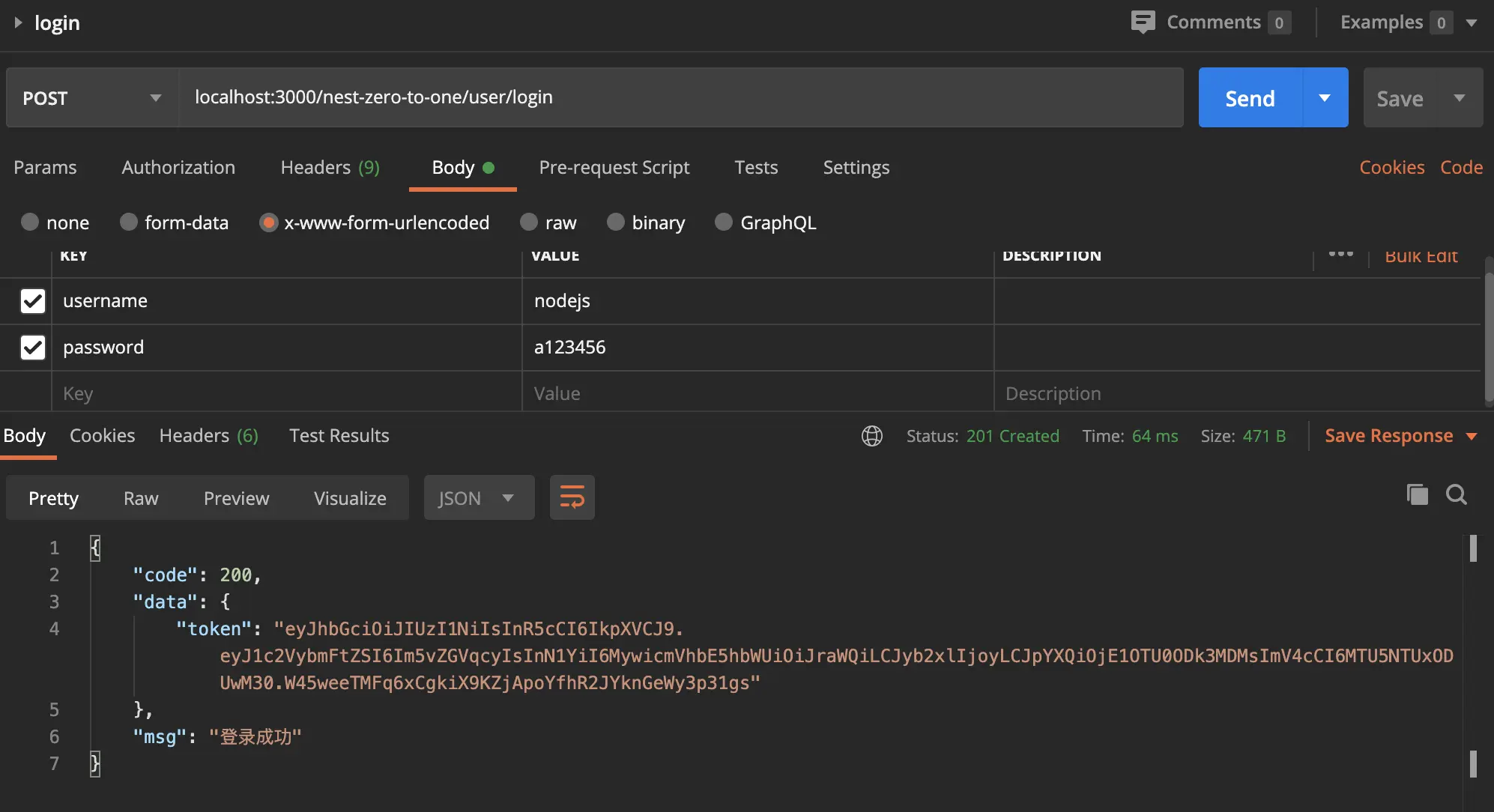Uncheck the username parameter checkbox
The image size is (1494, 812).
pos(33,301)
